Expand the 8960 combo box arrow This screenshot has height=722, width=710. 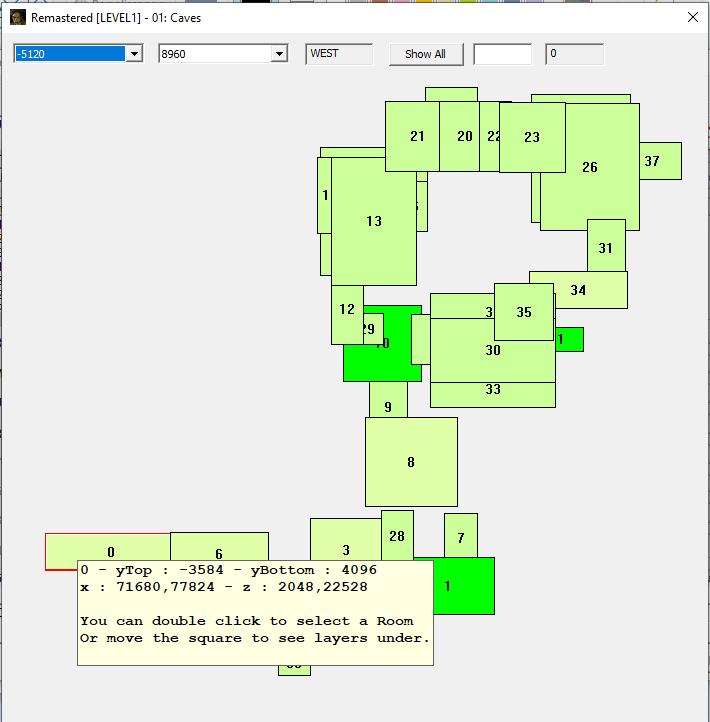coord(279,54)
